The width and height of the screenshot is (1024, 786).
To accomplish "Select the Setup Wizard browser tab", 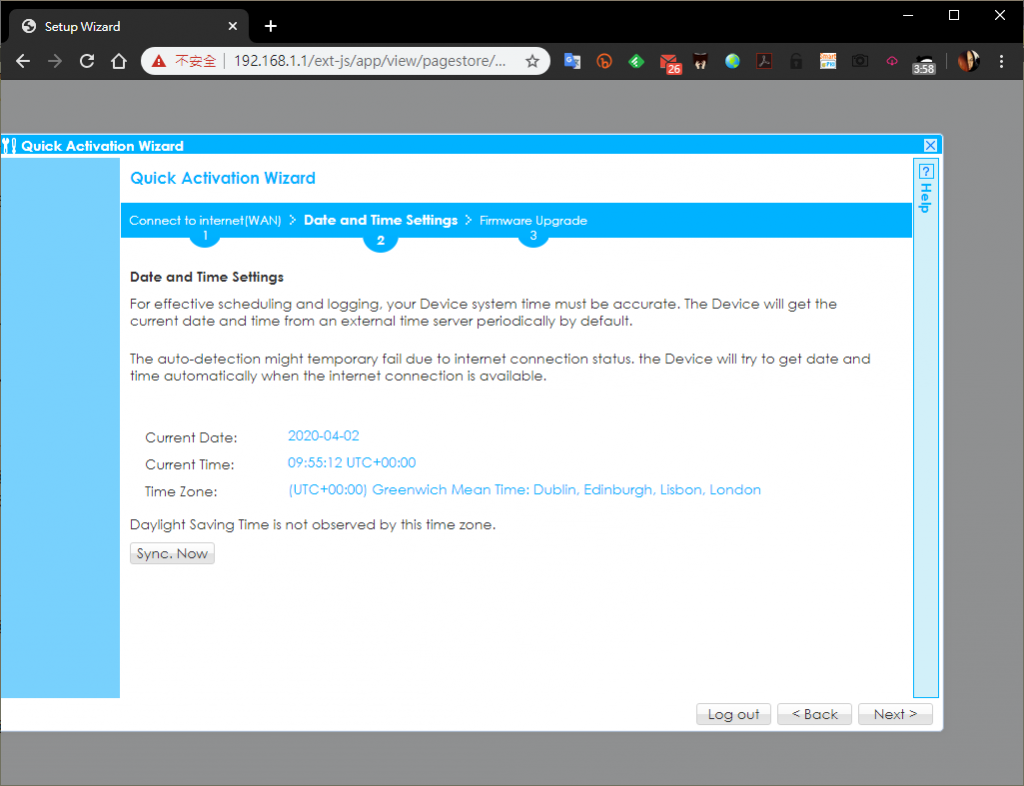I will pos(129,26).
